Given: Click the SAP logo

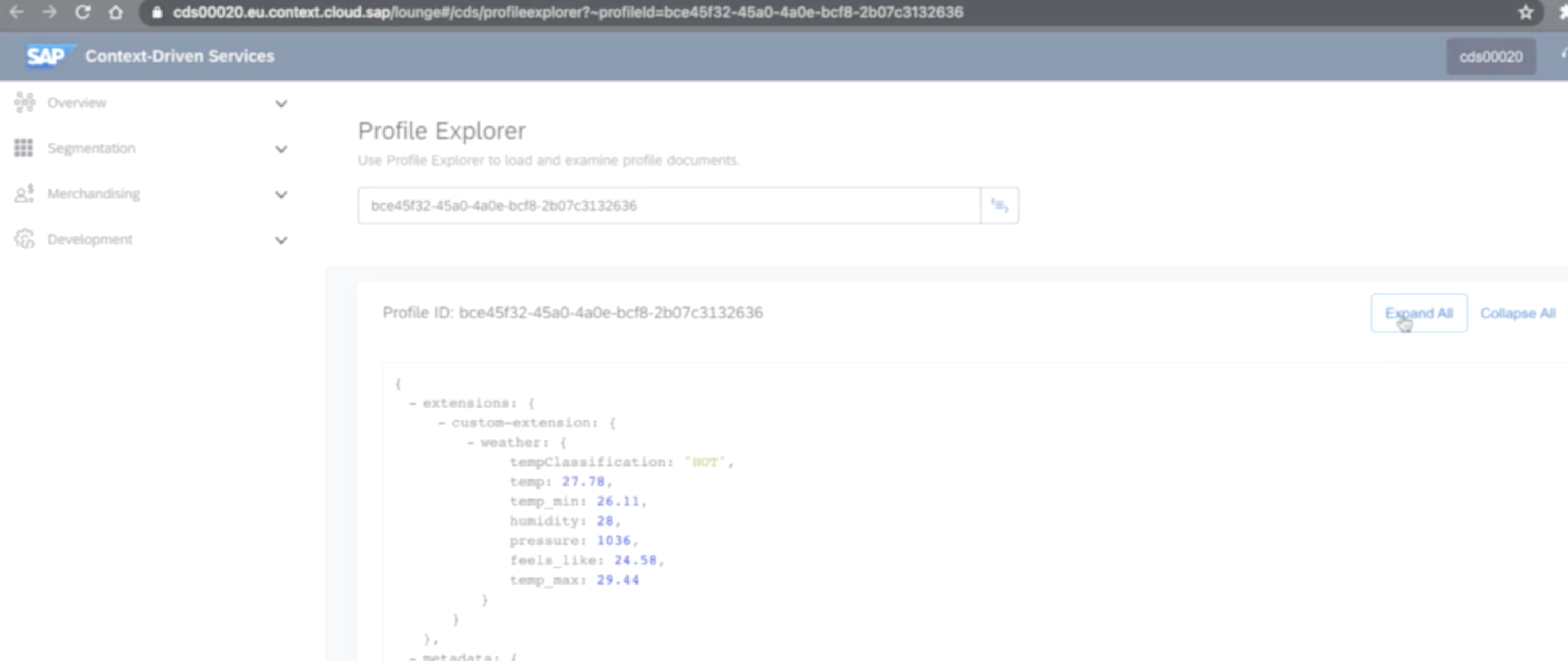Looking at the screenshot, I should pos(47,56).
